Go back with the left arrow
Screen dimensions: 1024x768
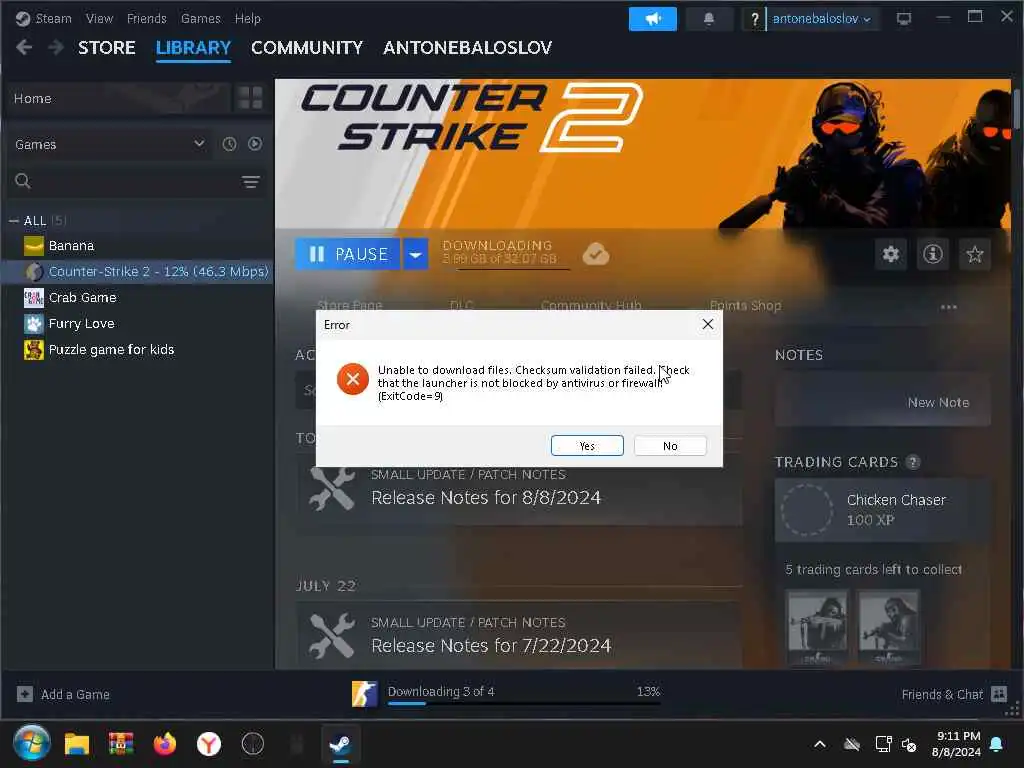point(24,47)
